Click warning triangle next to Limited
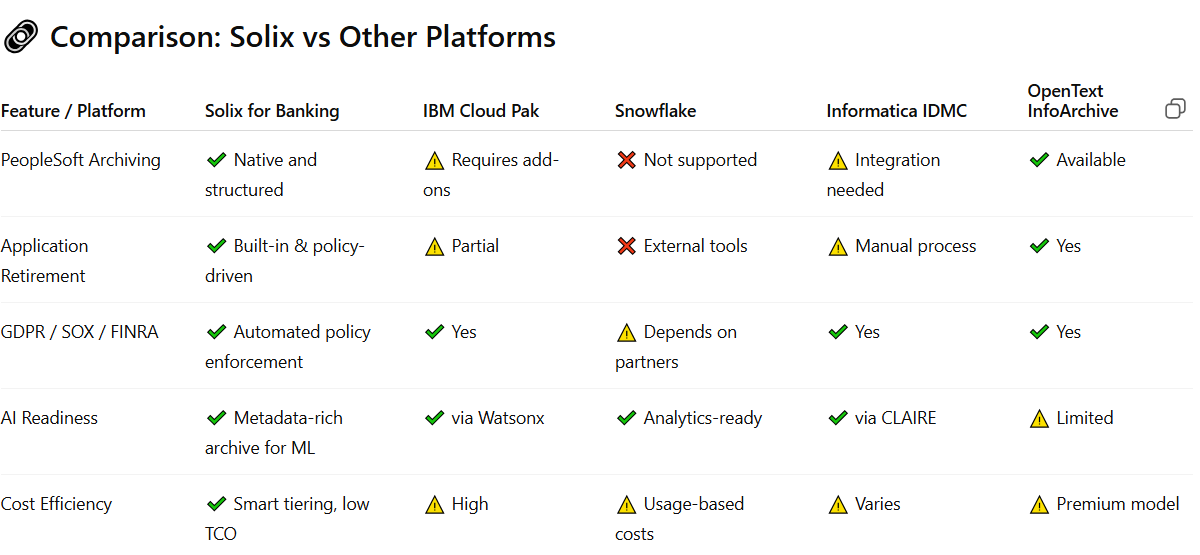The height and width of the screenshot is (555, 1200). pos(1039,419)
